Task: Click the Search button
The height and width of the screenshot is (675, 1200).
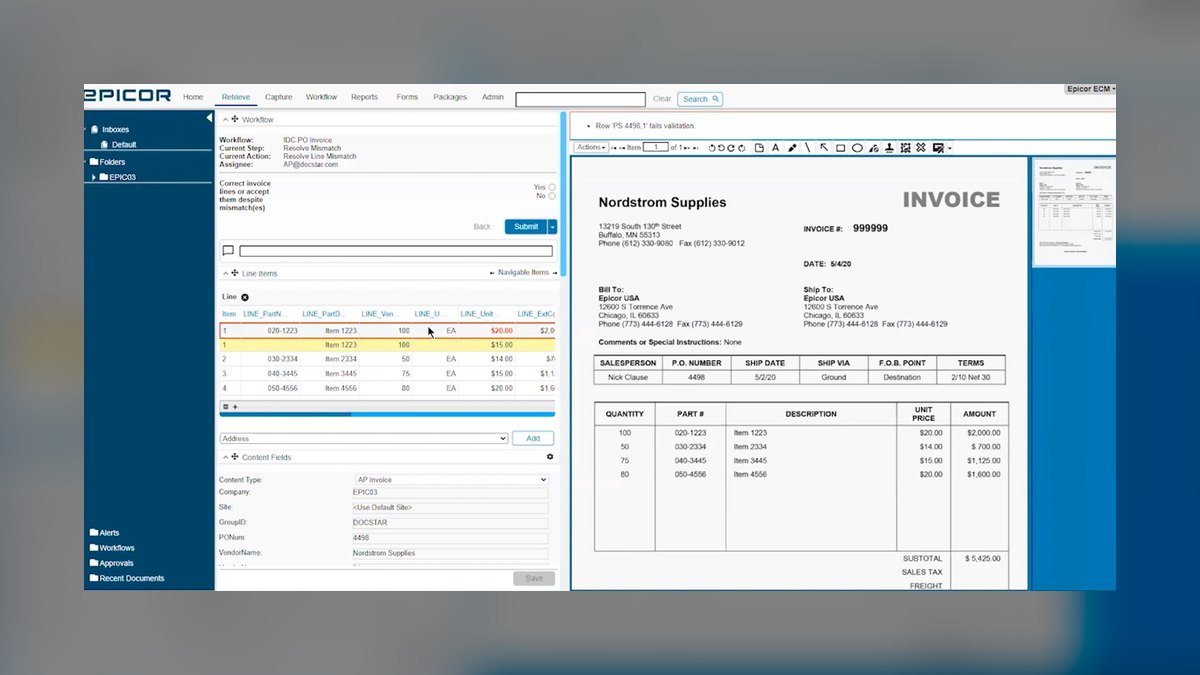Action: click(x=700, y=99)
